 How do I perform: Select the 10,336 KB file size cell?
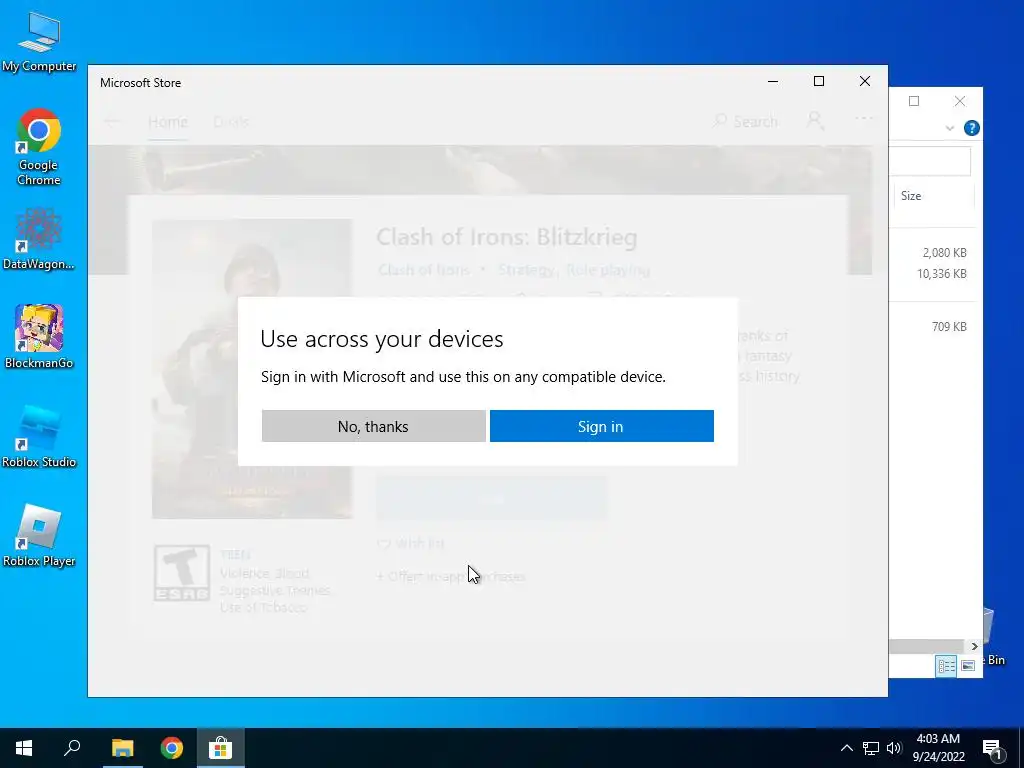click(942, 274)
